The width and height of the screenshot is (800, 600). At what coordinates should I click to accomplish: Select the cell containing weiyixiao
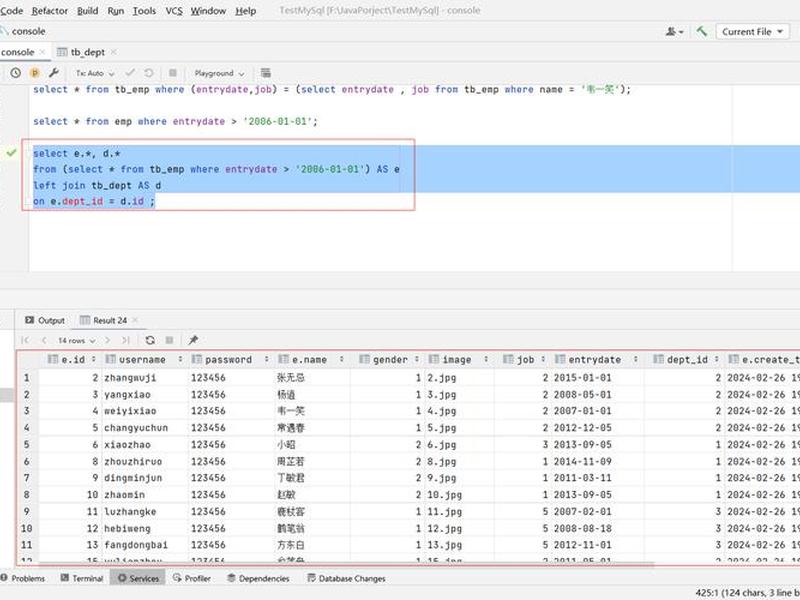pos(145,411)
